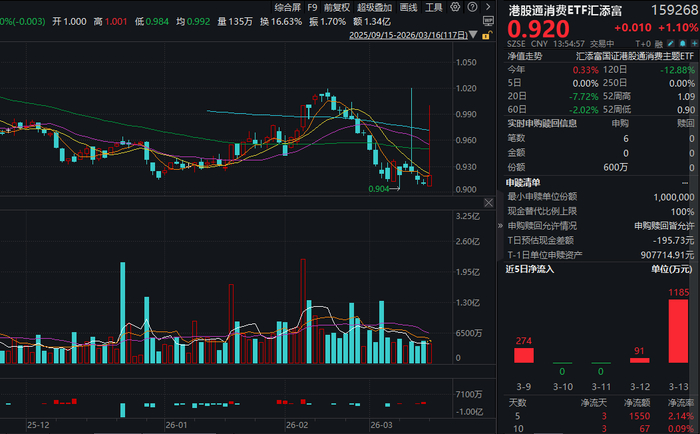Activate the 画线 drawing tool

click(408, 8)
